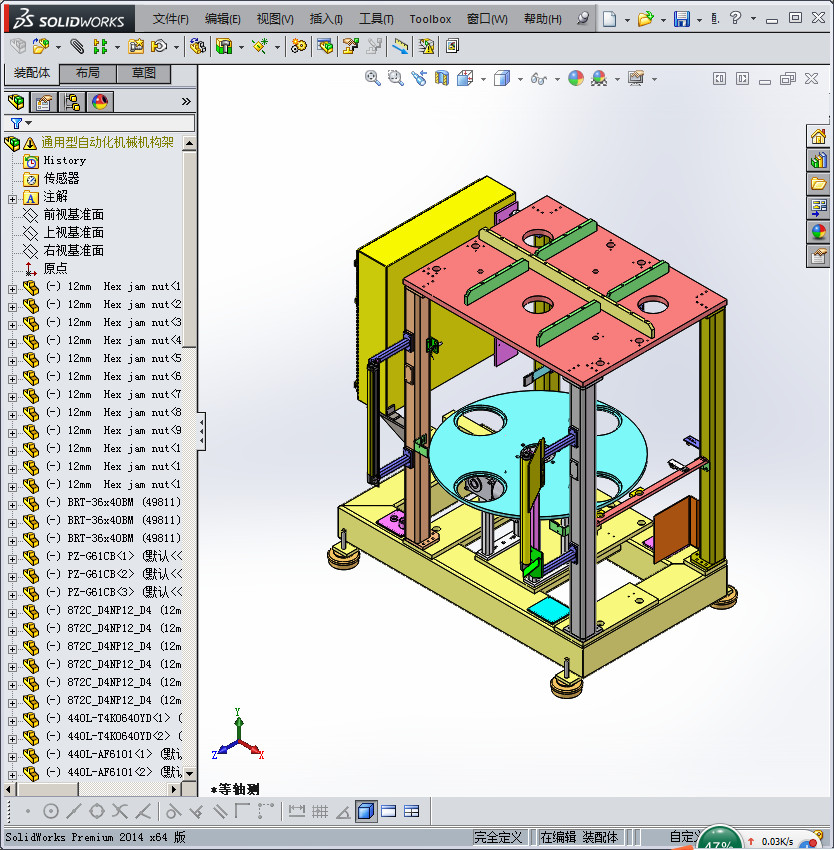Screen dimensions: 834x850
Task: Open the 帮助(H) menu
Action: [542, 19]
